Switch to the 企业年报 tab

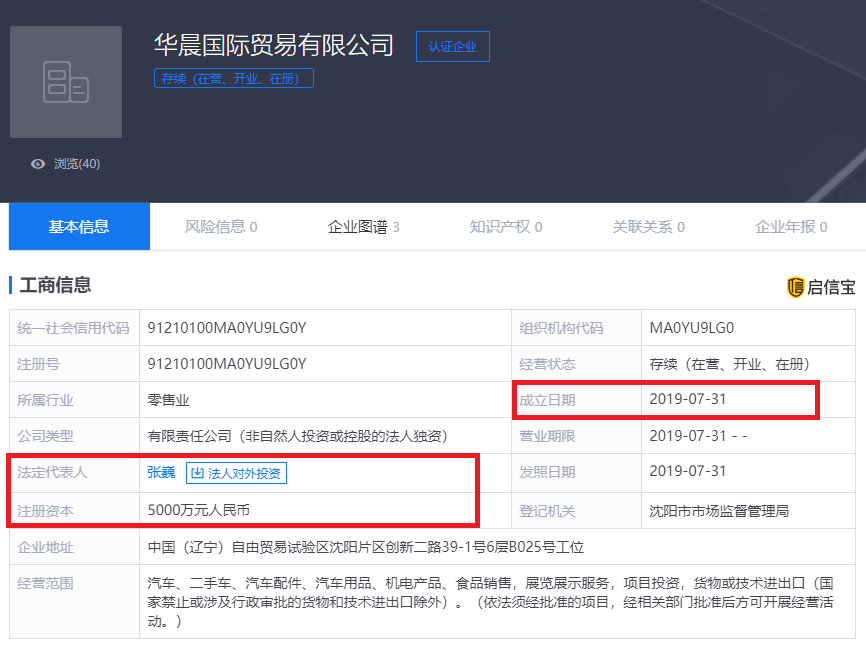[789, 226]
